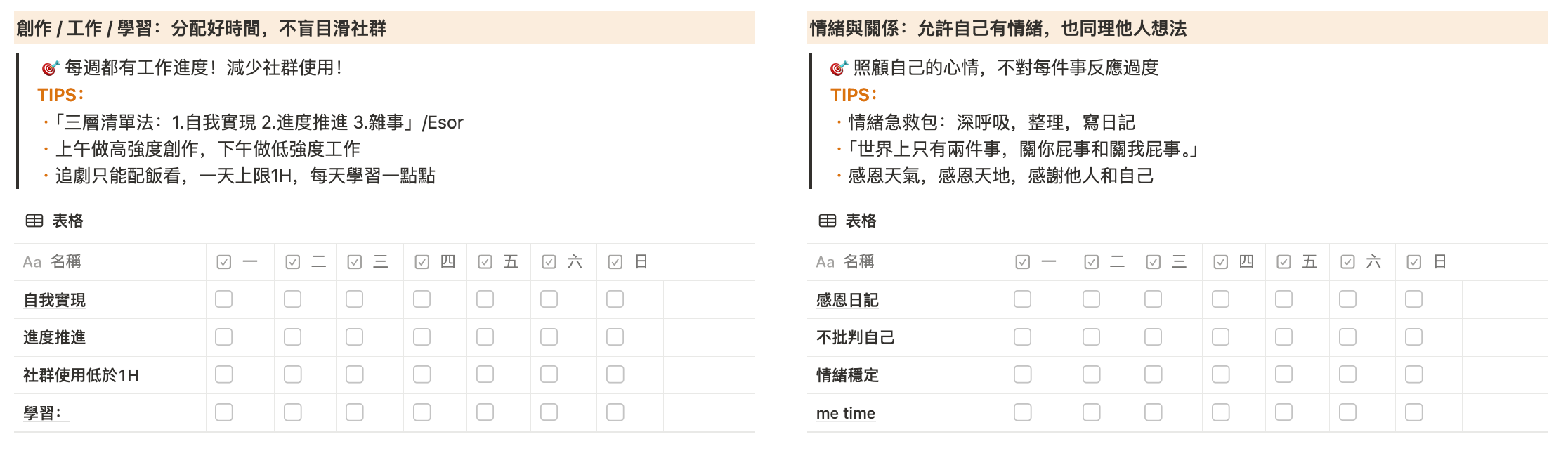Click the 學習: row name cell
This screenshot has width=1568, height=451.
pos(42,413)
